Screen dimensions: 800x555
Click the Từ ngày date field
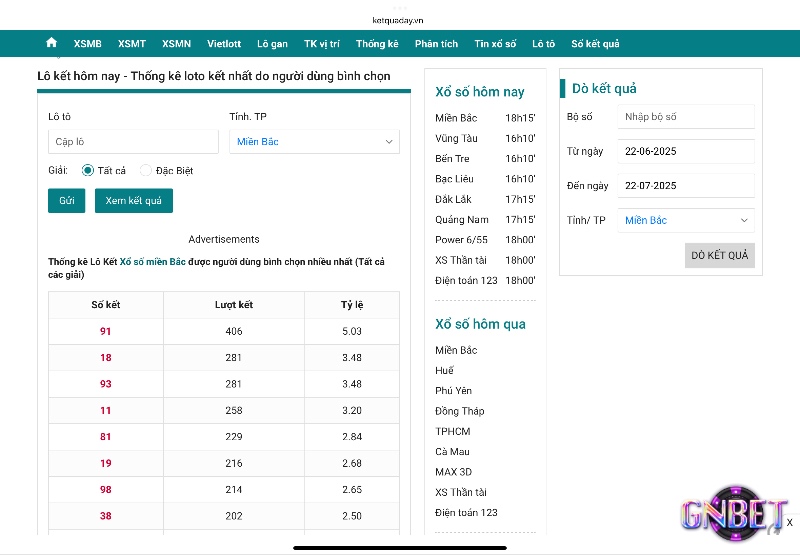(x=686, y=152)
